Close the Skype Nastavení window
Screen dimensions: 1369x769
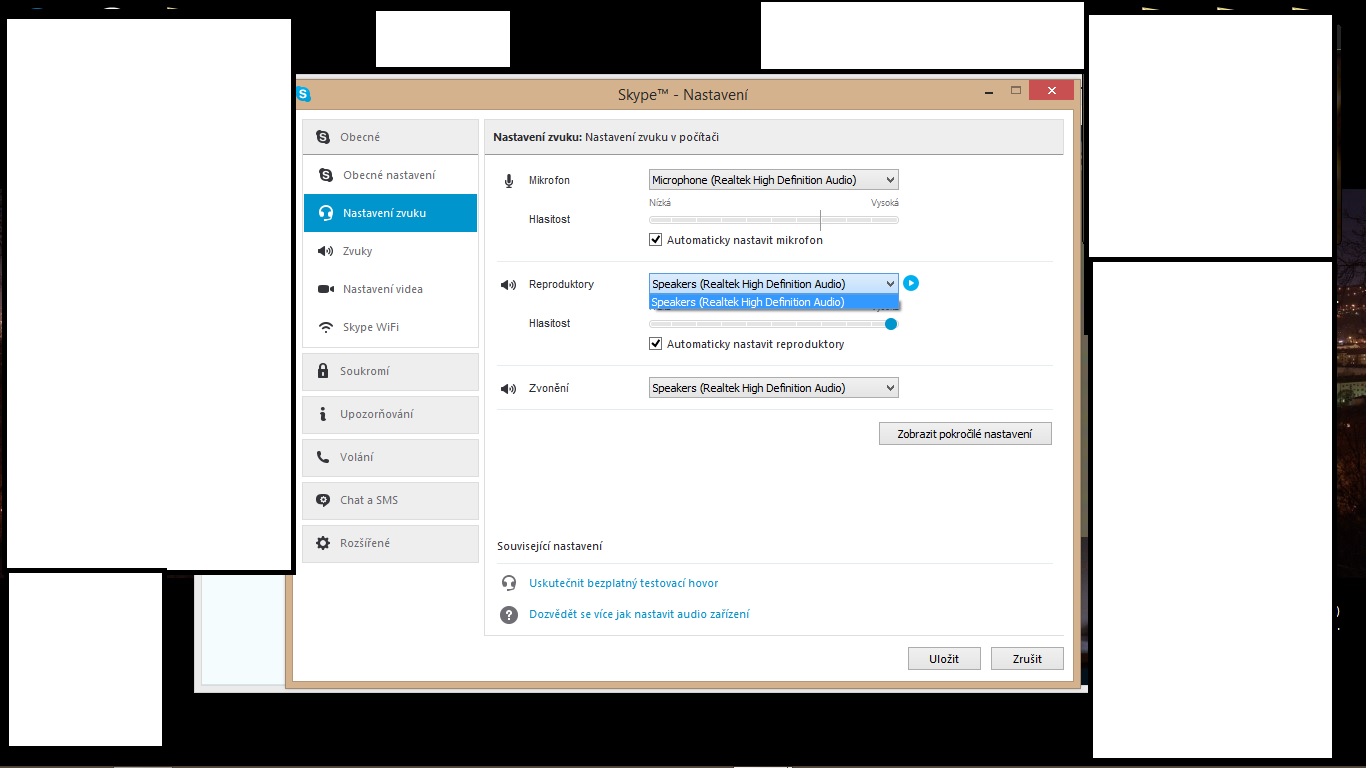pyautogui.click(x=1052, y=90)
